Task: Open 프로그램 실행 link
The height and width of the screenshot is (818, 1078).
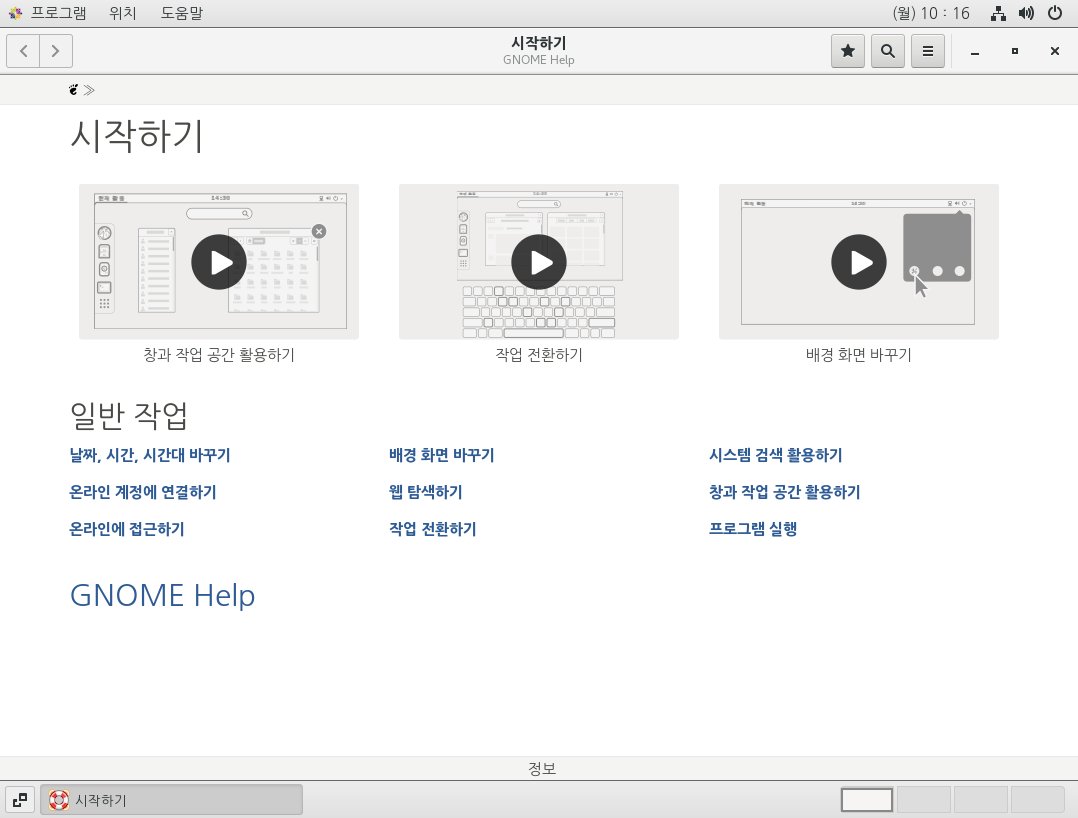Action: [x=753, y=529]
